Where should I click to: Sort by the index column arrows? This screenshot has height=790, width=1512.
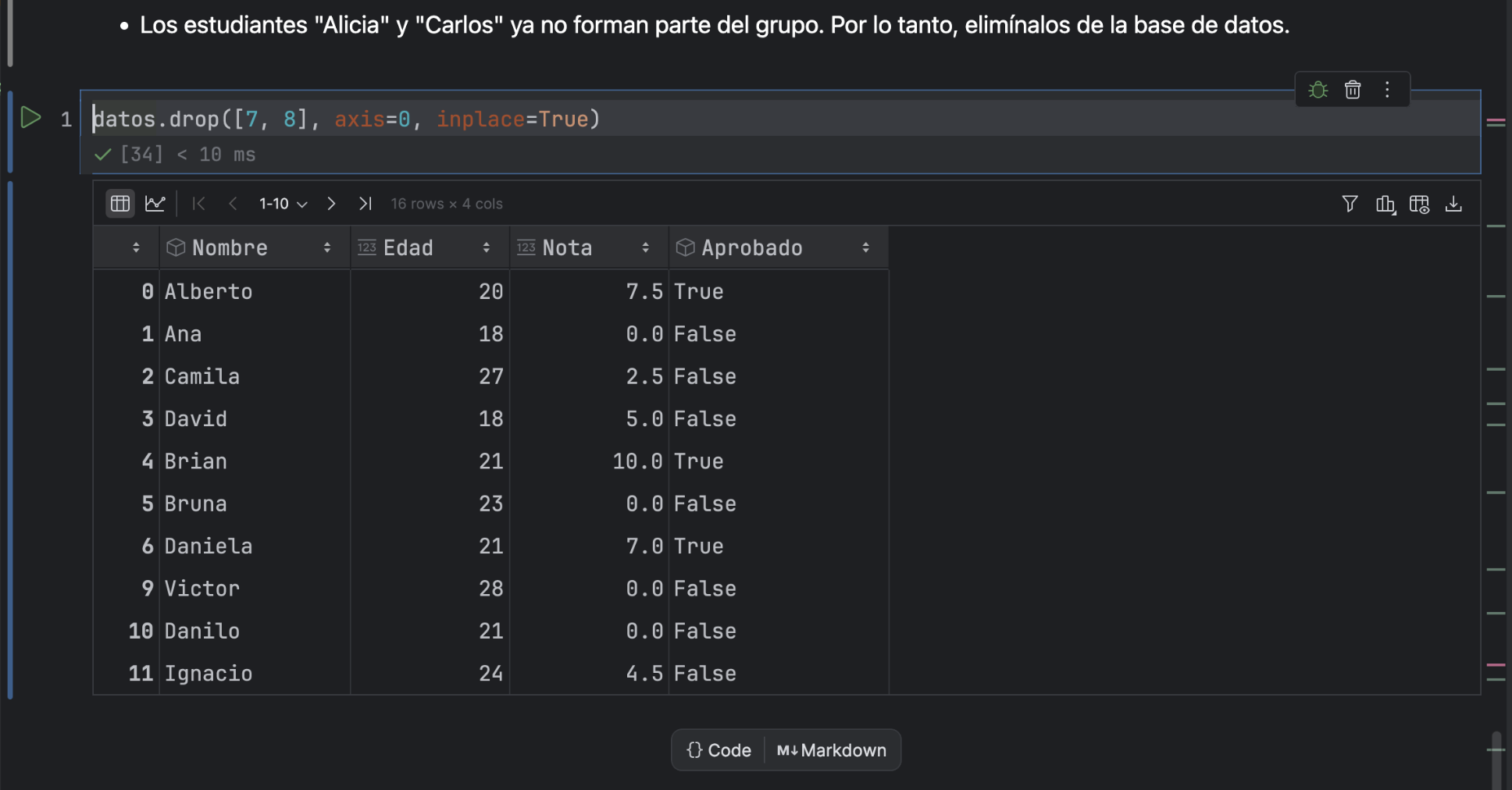136,247
